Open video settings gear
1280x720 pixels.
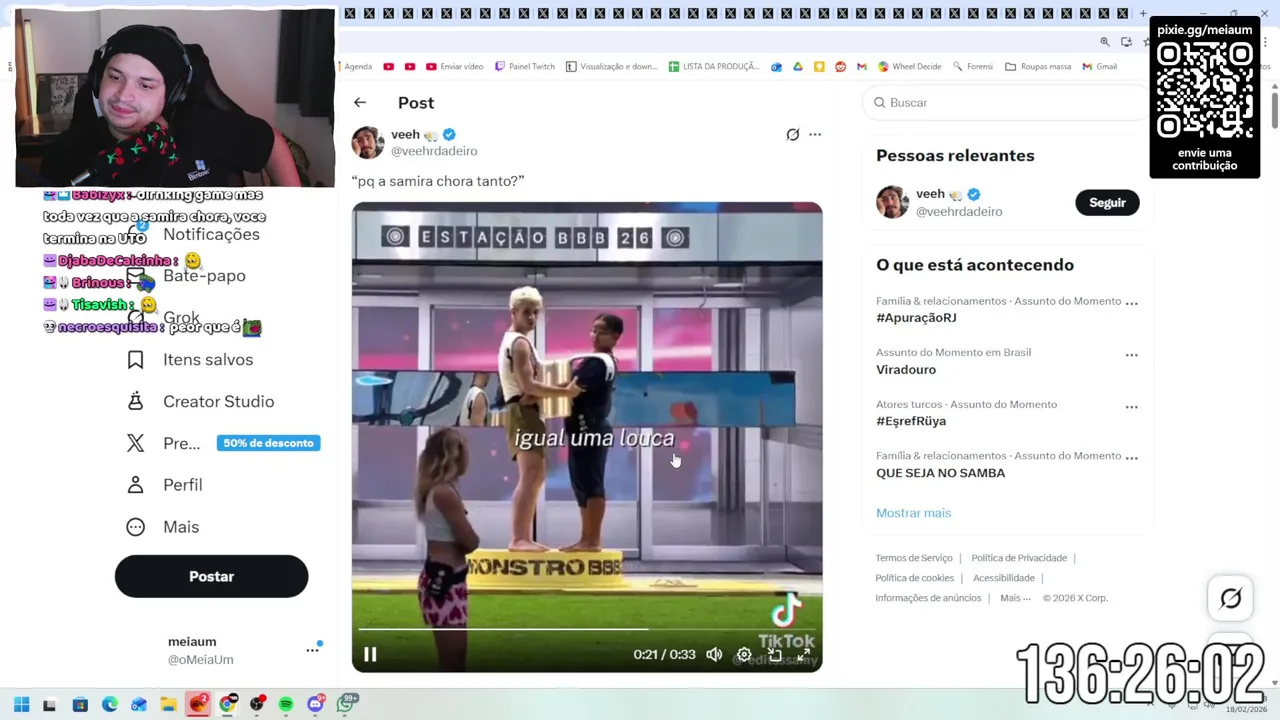pyautogui.click(x=744, y=654)
